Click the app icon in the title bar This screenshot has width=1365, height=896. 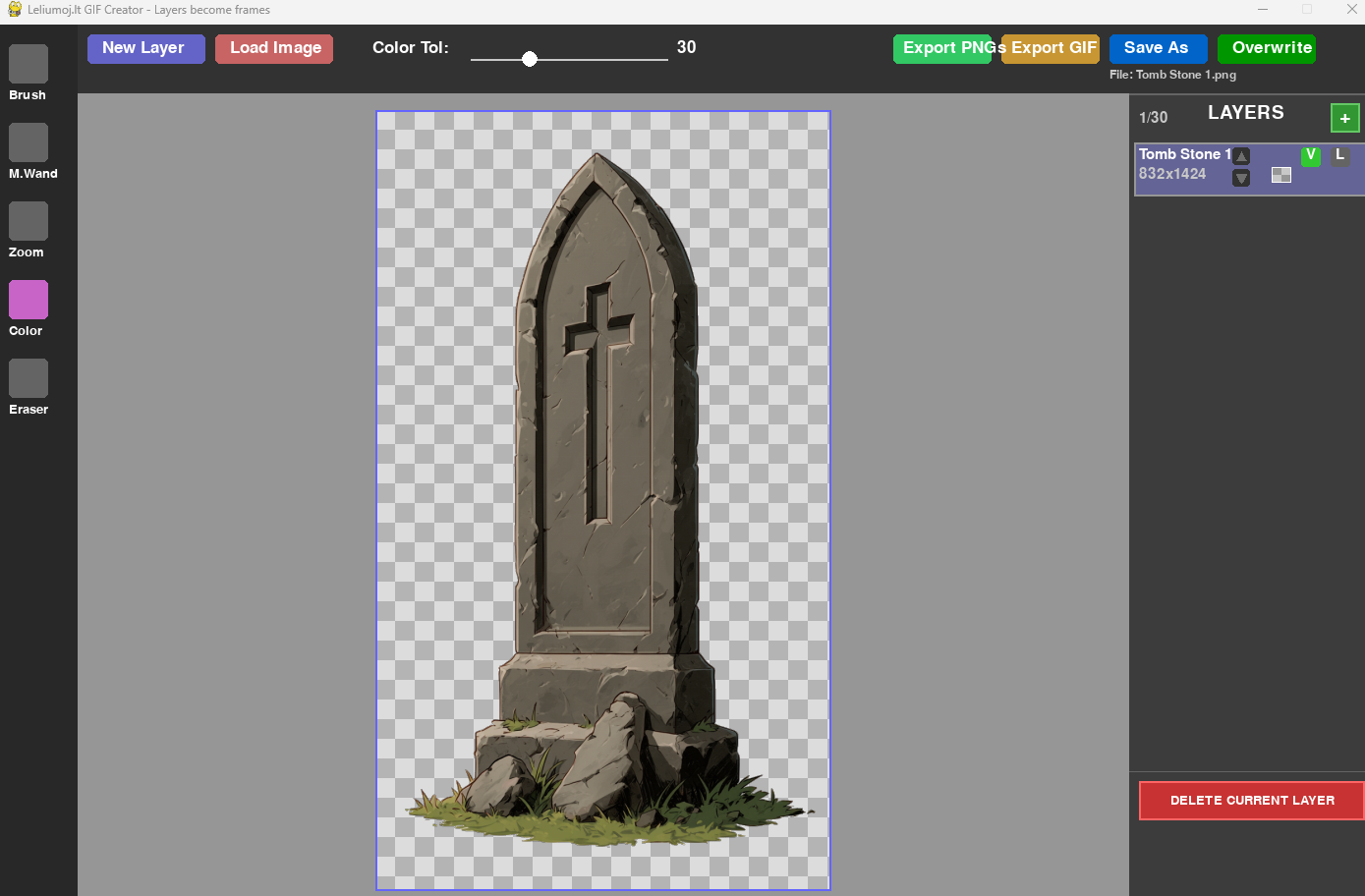click(15, 10)
